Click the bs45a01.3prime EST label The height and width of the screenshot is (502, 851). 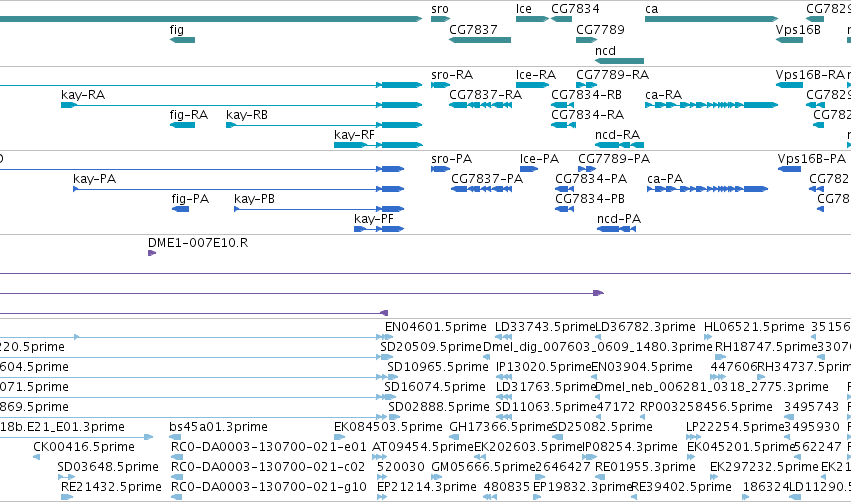[218, 428]
